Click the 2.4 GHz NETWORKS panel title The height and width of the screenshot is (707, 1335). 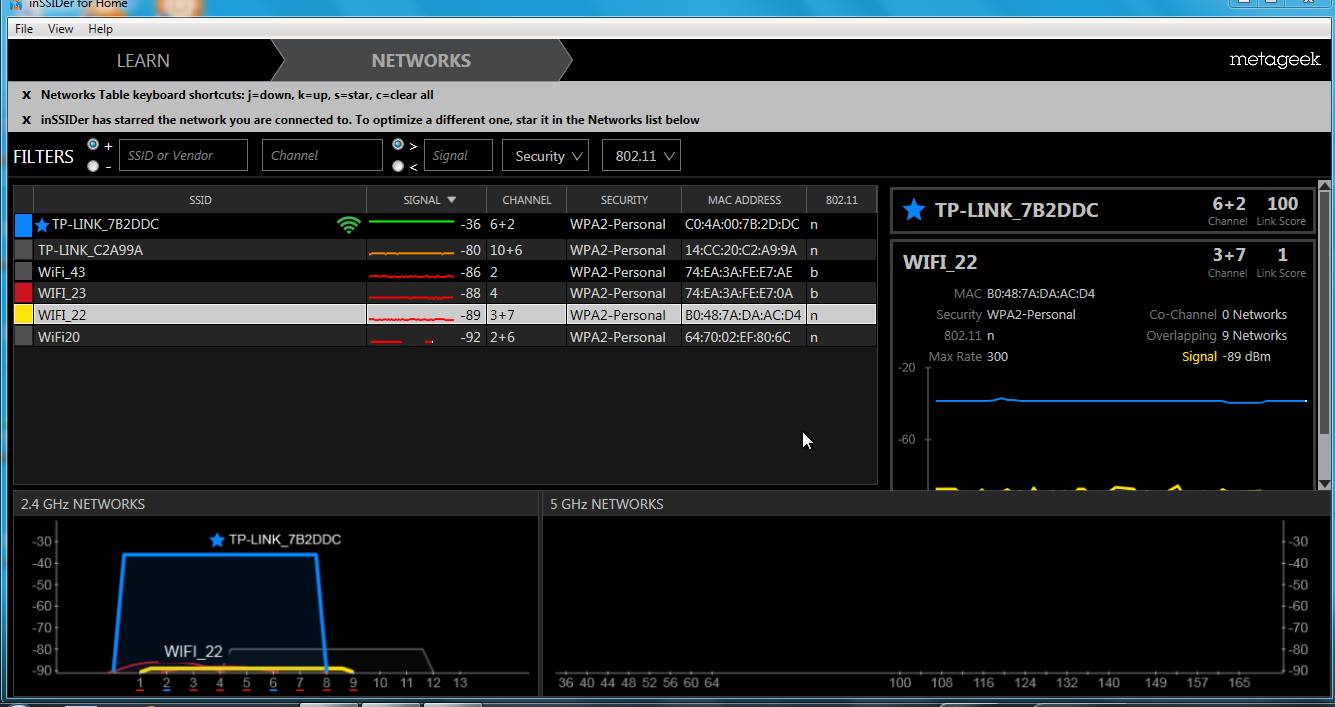point(83,504)
